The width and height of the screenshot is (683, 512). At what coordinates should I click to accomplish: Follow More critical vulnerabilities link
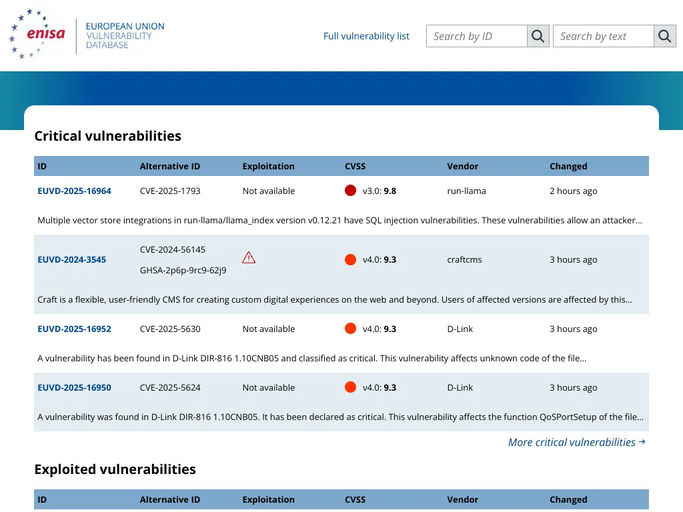point(577,442)
